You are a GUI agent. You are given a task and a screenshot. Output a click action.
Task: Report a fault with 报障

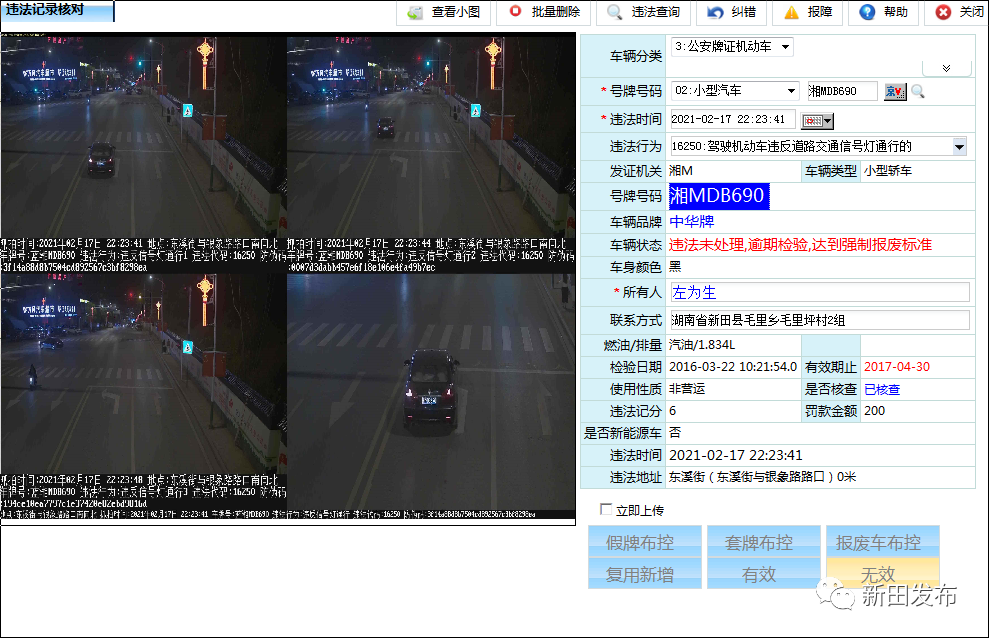tap(809, 12)
